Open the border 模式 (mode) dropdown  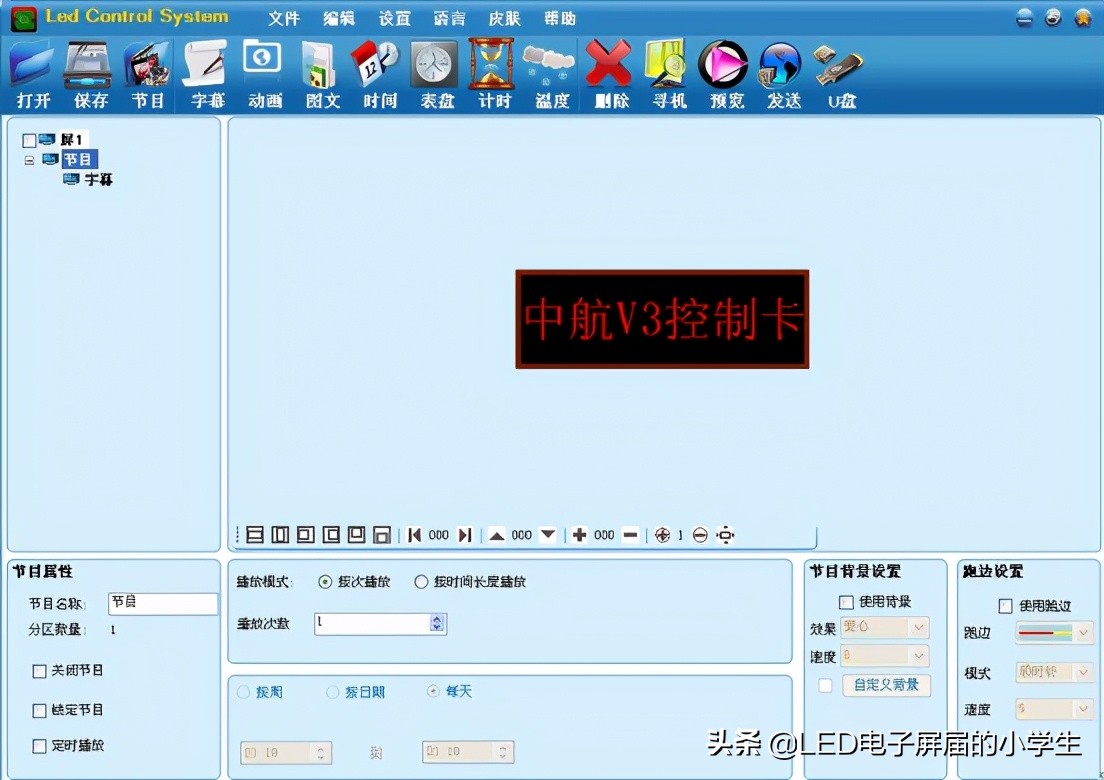tap(1055, 673)
